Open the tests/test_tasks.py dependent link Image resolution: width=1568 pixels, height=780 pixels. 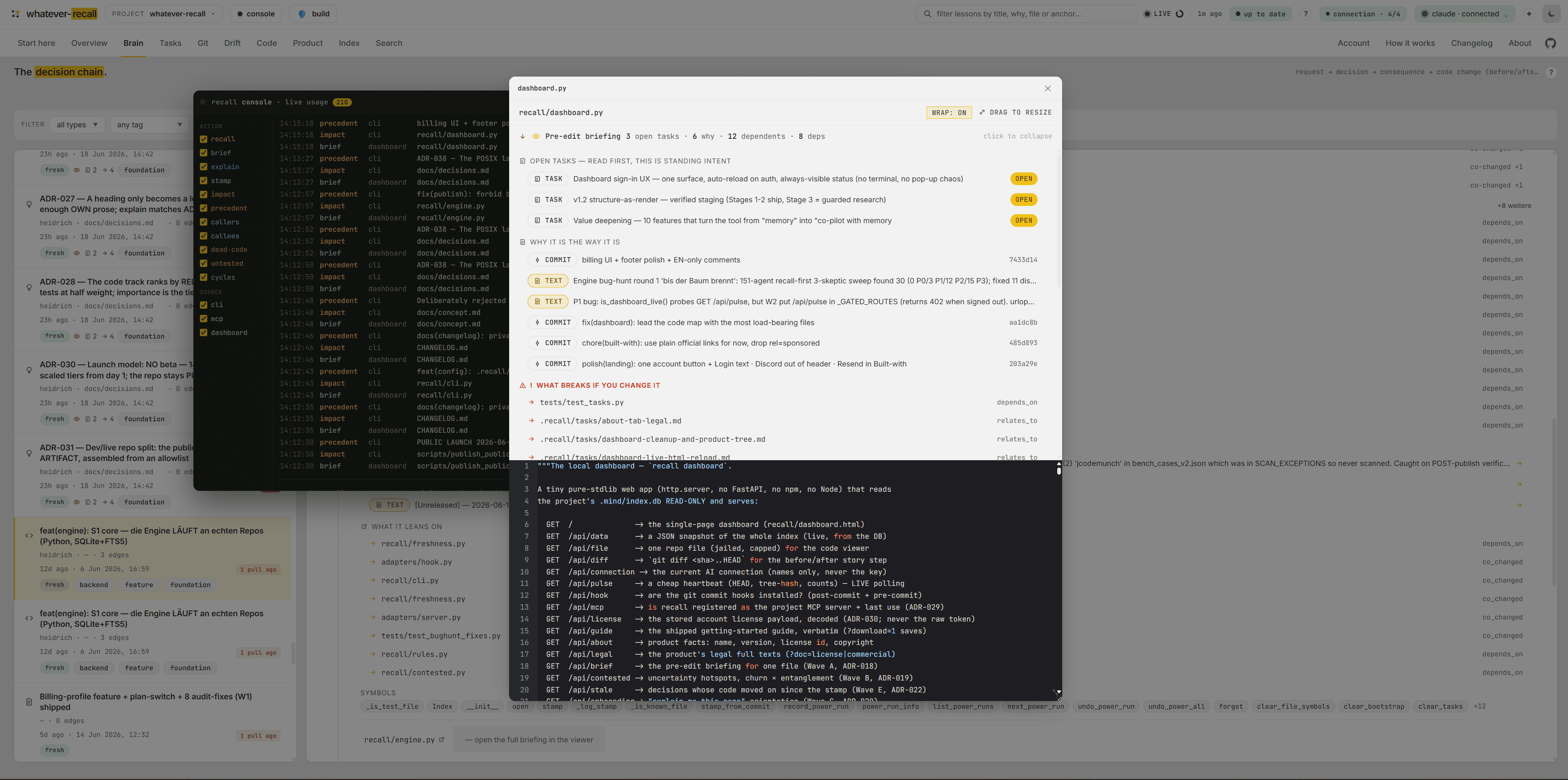coord(581,403)
